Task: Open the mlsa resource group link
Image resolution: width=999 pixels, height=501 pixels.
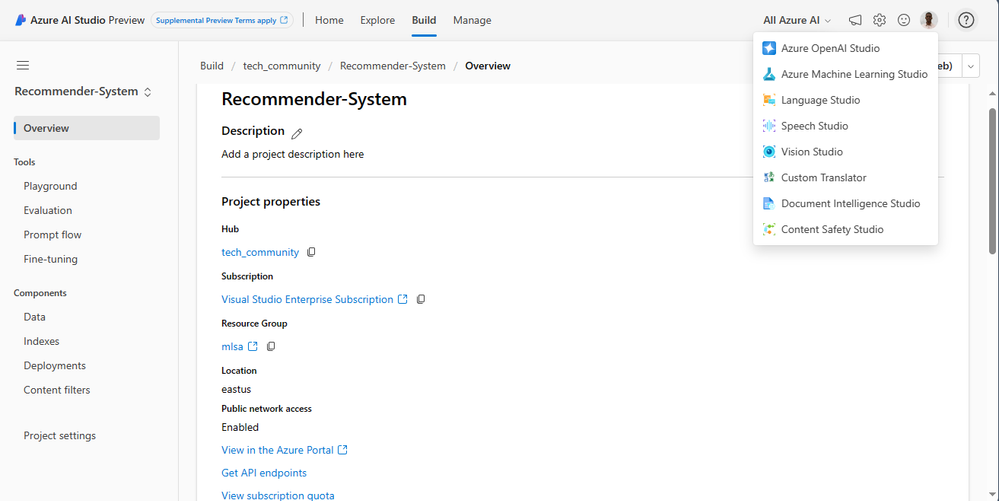Action: pyautogui.click(x=232, y=346)
